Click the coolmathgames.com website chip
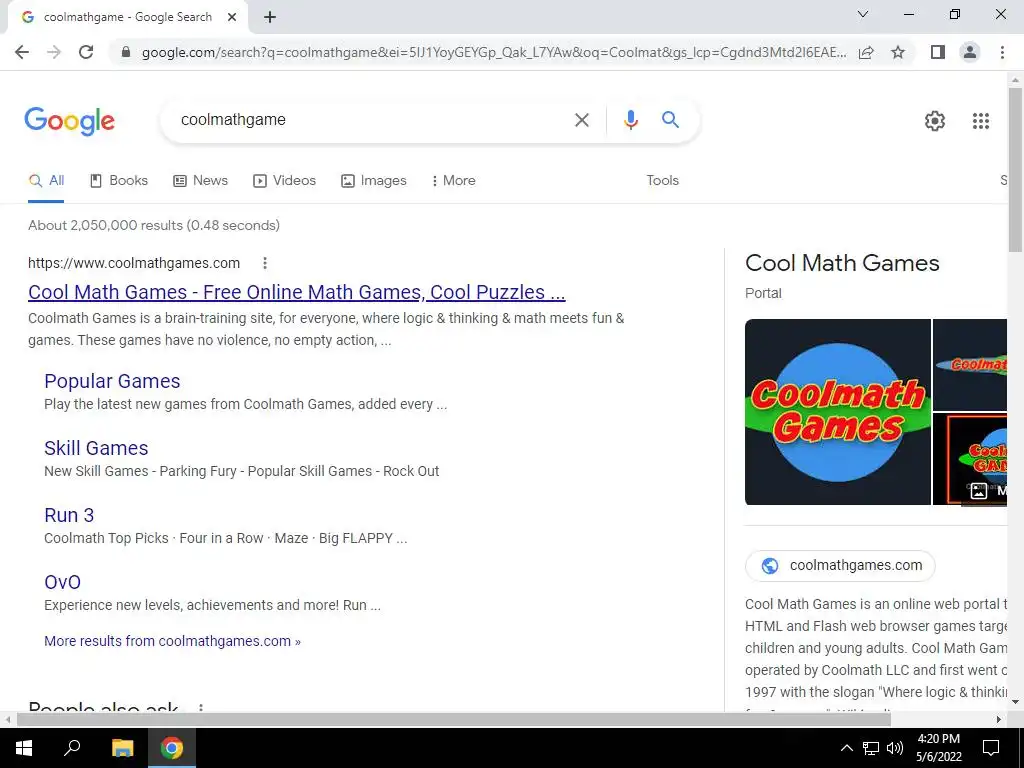1024x768 pixels. (840, 566)
